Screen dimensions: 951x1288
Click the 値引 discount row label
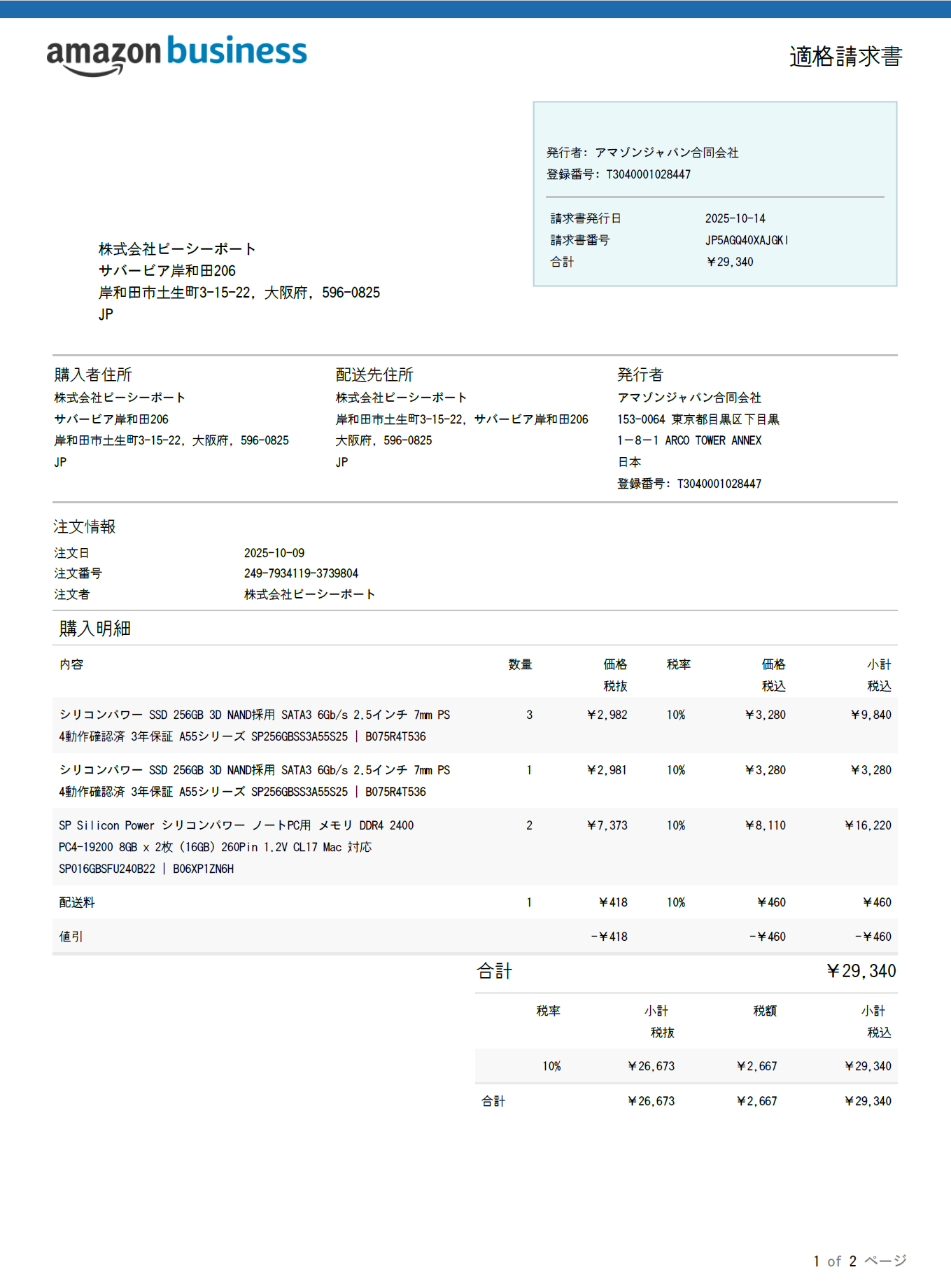(x=71, y=937)
